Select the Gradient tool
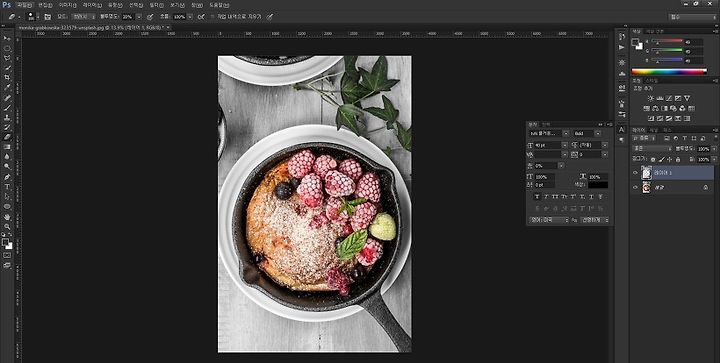The height and width of the screenshot is (363, 720). click(7, 147)
